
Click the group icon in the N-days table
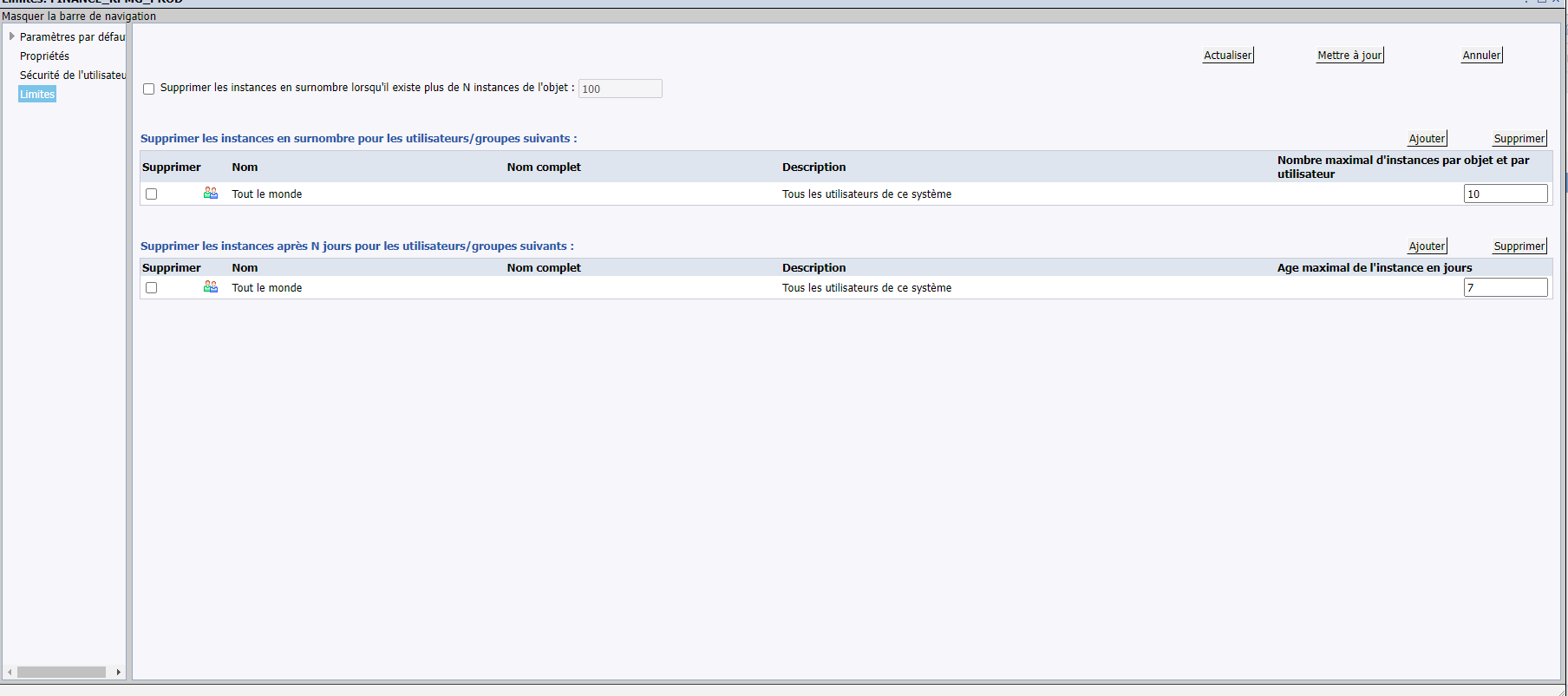211,286
